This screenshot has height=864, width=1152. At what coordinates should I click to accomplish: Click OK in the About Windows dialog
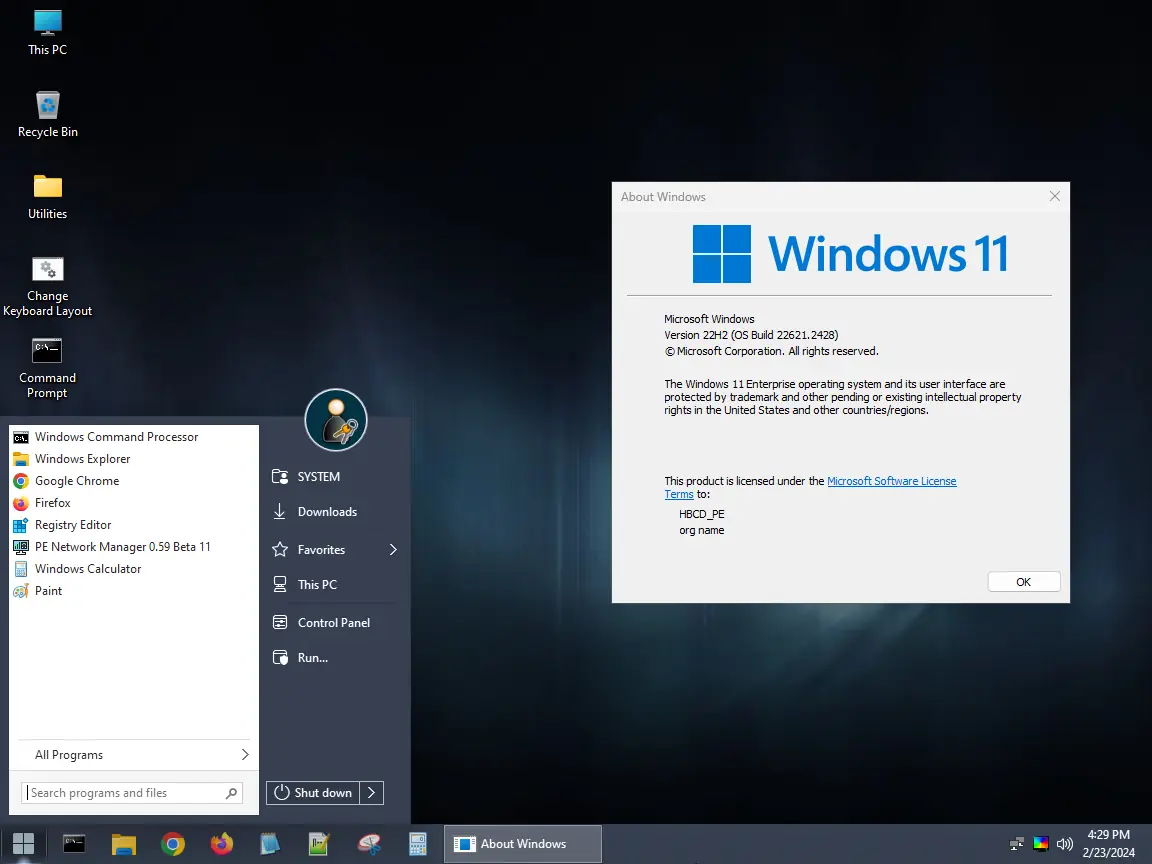[1023, 581]
